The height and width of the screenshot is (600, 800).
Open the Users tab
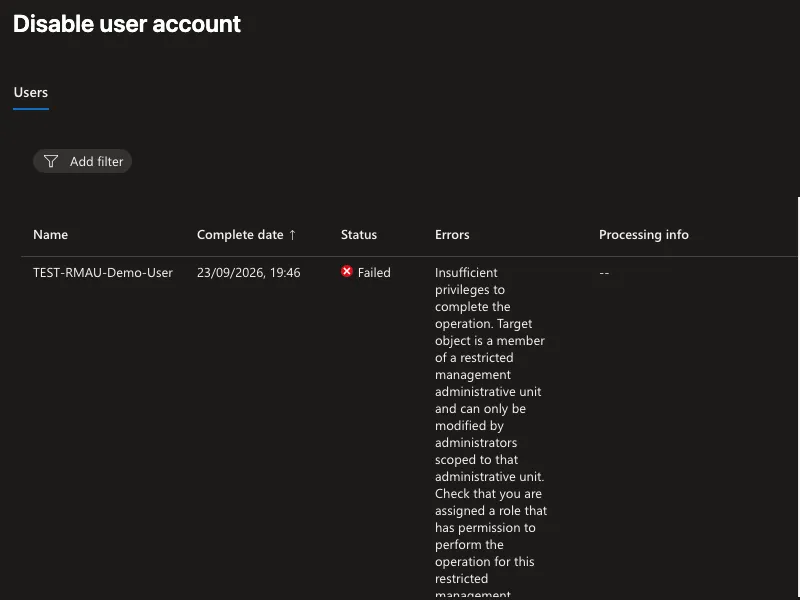31,92
